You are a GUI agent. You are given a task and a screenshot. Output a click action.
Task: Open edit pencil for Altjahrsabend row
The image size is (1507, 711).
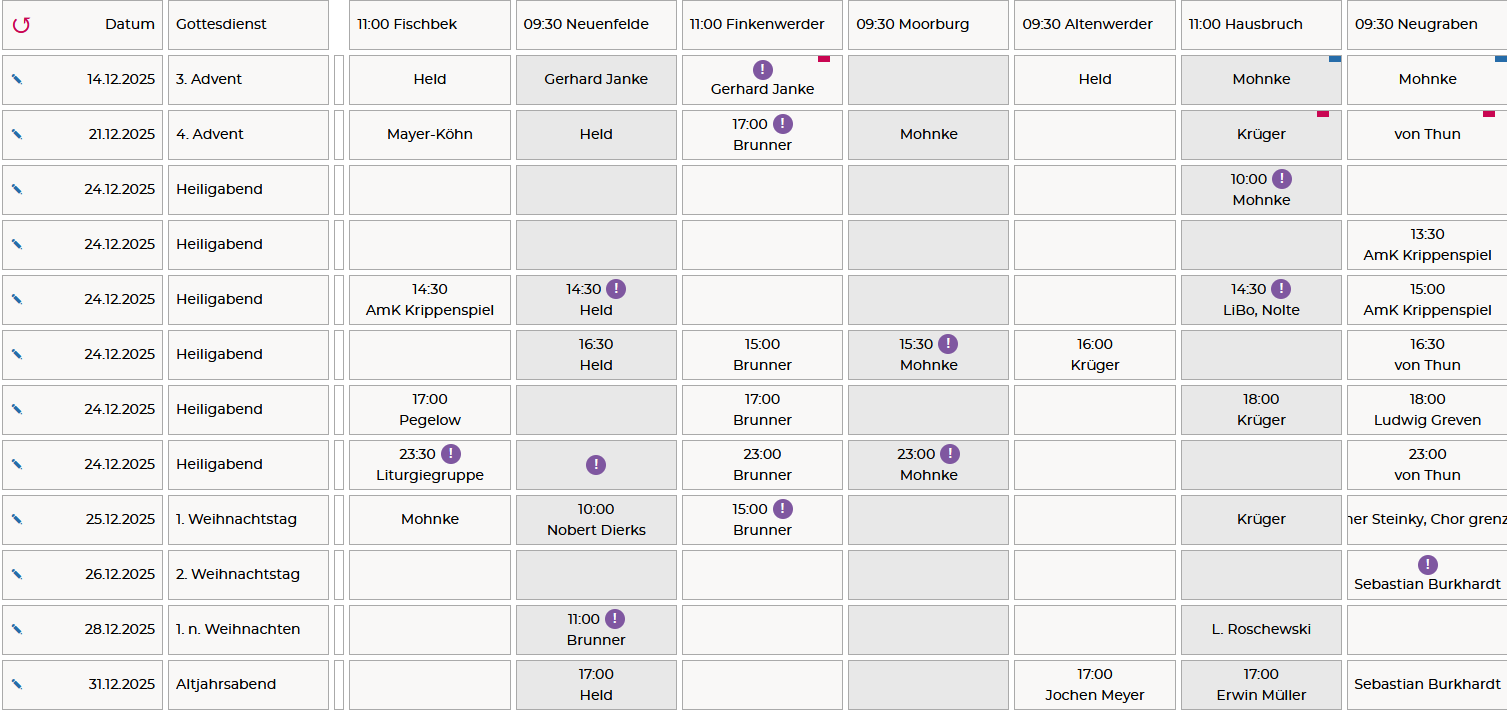click(x=17, y=684)
